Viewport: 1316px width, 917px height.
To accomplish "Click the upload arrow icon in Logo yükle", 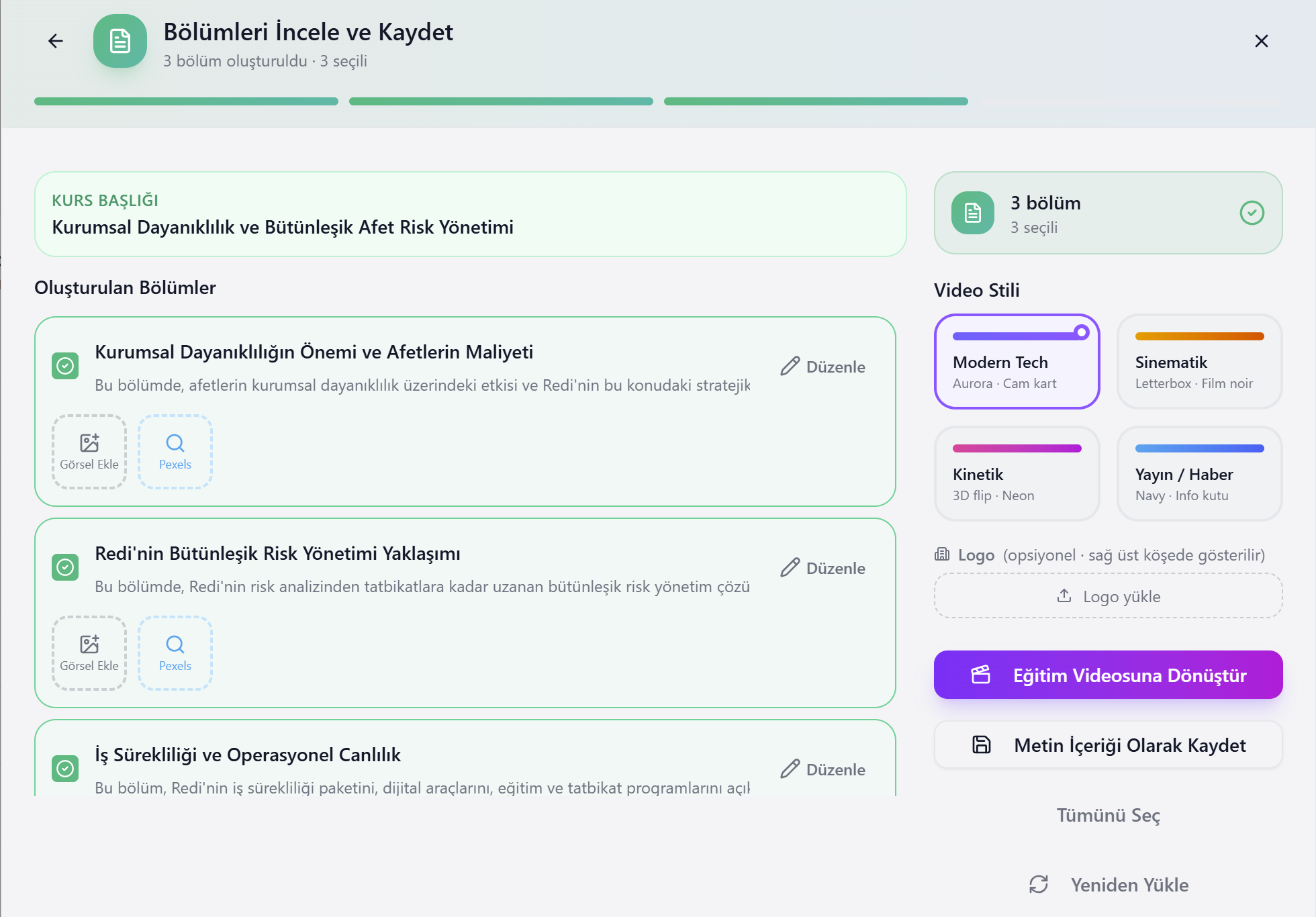I will point(1064,595).
